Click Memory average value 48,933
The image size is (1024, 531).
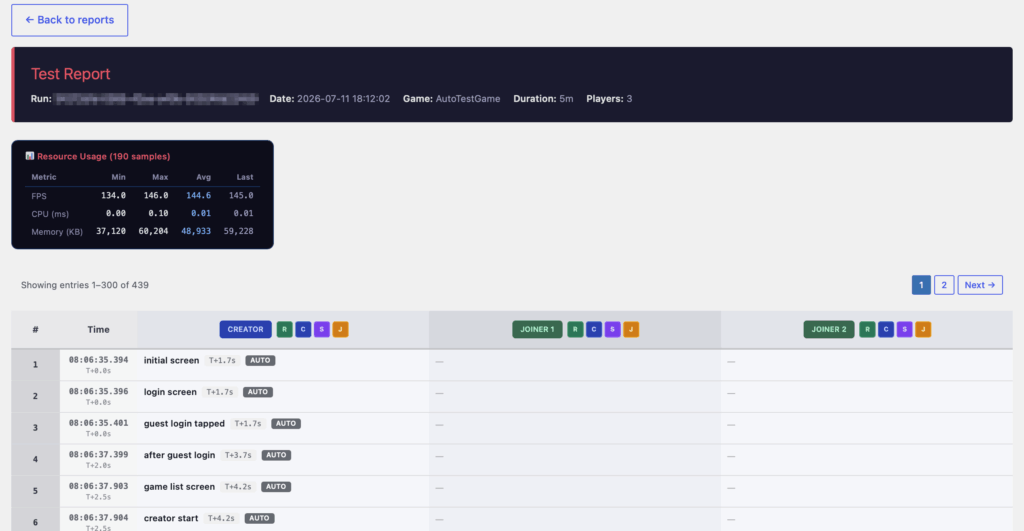[x=196, y=231]
